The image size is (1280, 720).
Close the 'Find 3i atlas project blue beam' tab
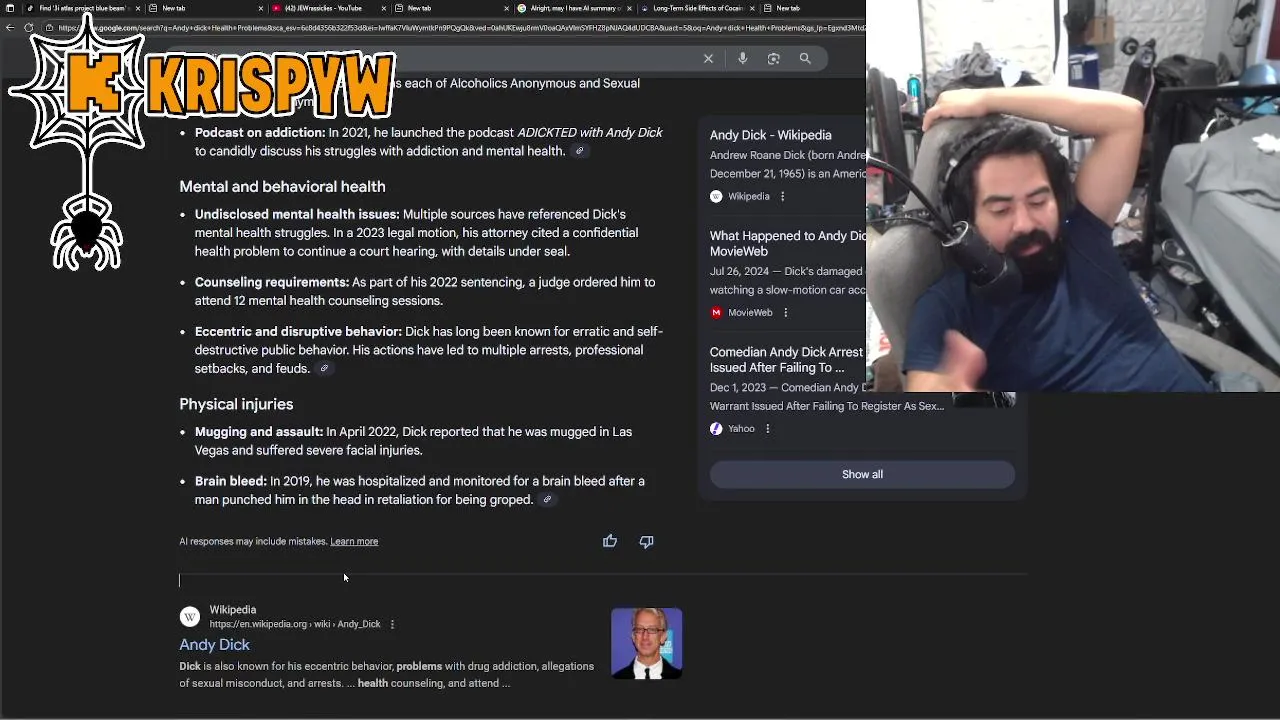pyautogui.click(x=138, y=8)
